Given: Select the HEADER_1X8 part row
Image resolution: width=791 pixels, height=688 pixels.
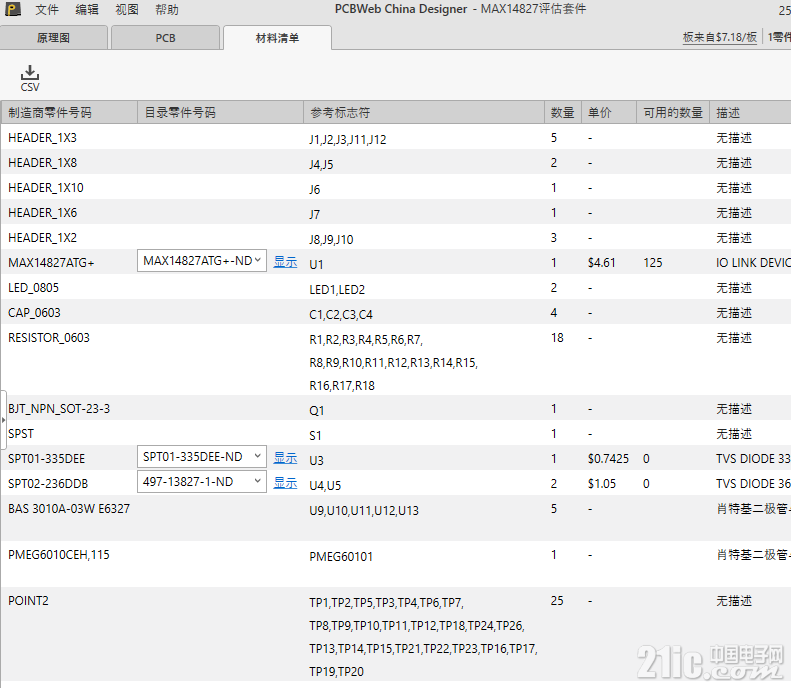Looking at the screenshot, I should pyautogui.click(x=396, y=162).
